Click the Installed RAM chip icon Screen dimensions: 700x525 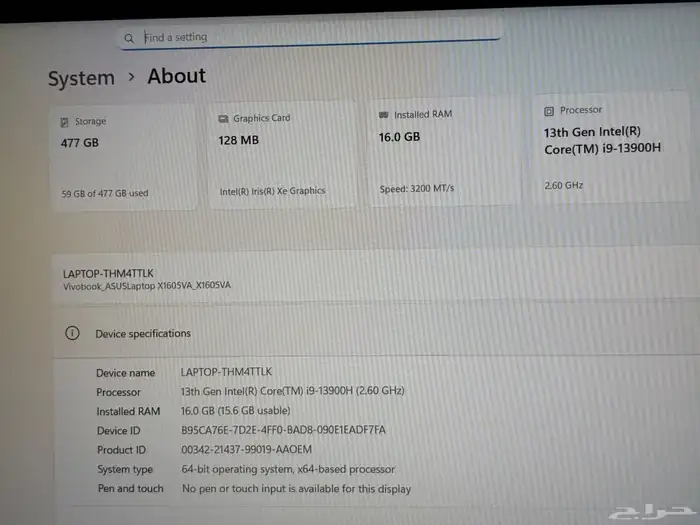point(384,115)
